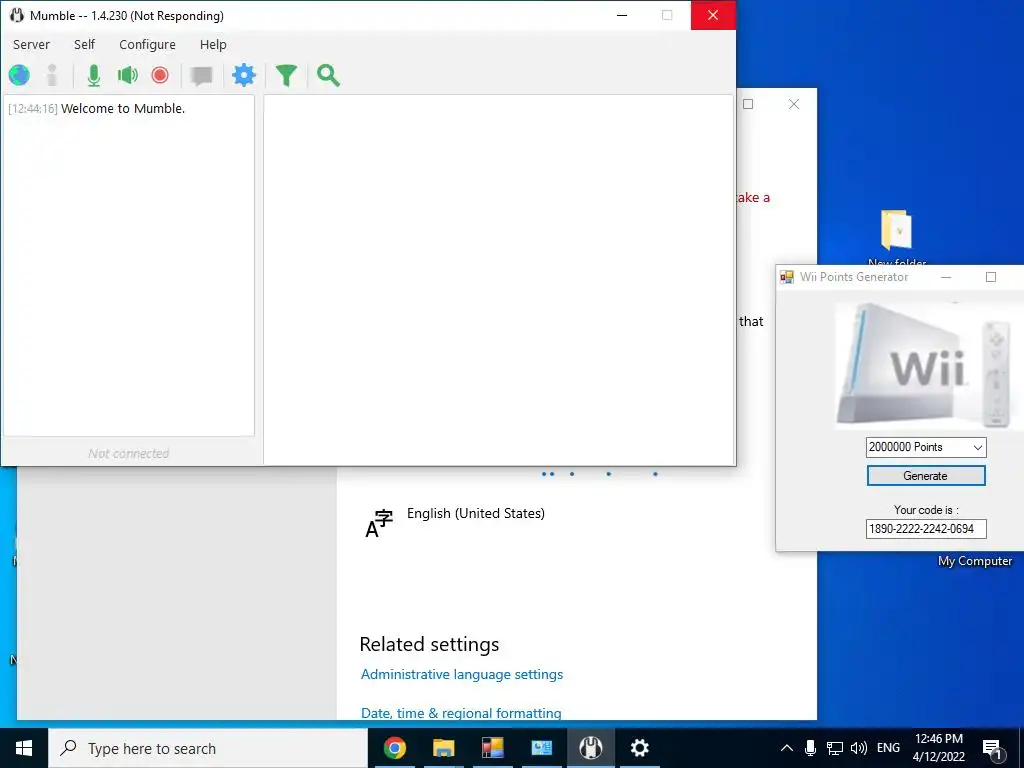Viewport: 1024px width, 768px height.
Task: Maximize the Settings window behind Mumble
Action: [748, 104]
